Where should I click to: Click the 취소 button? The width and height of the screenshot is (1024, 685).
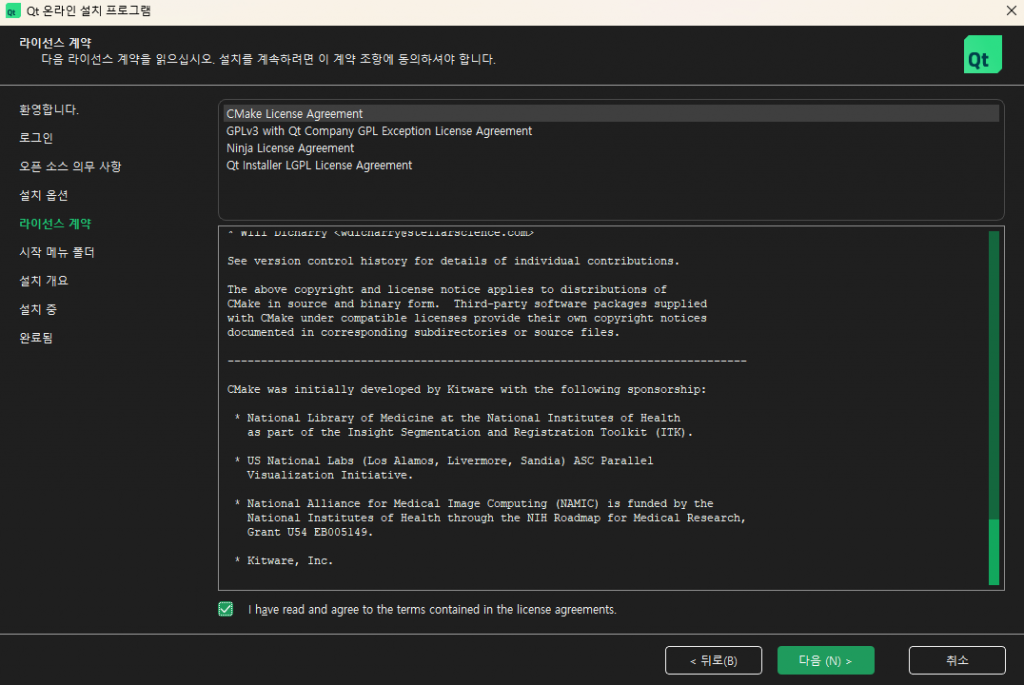coord(956,661)
